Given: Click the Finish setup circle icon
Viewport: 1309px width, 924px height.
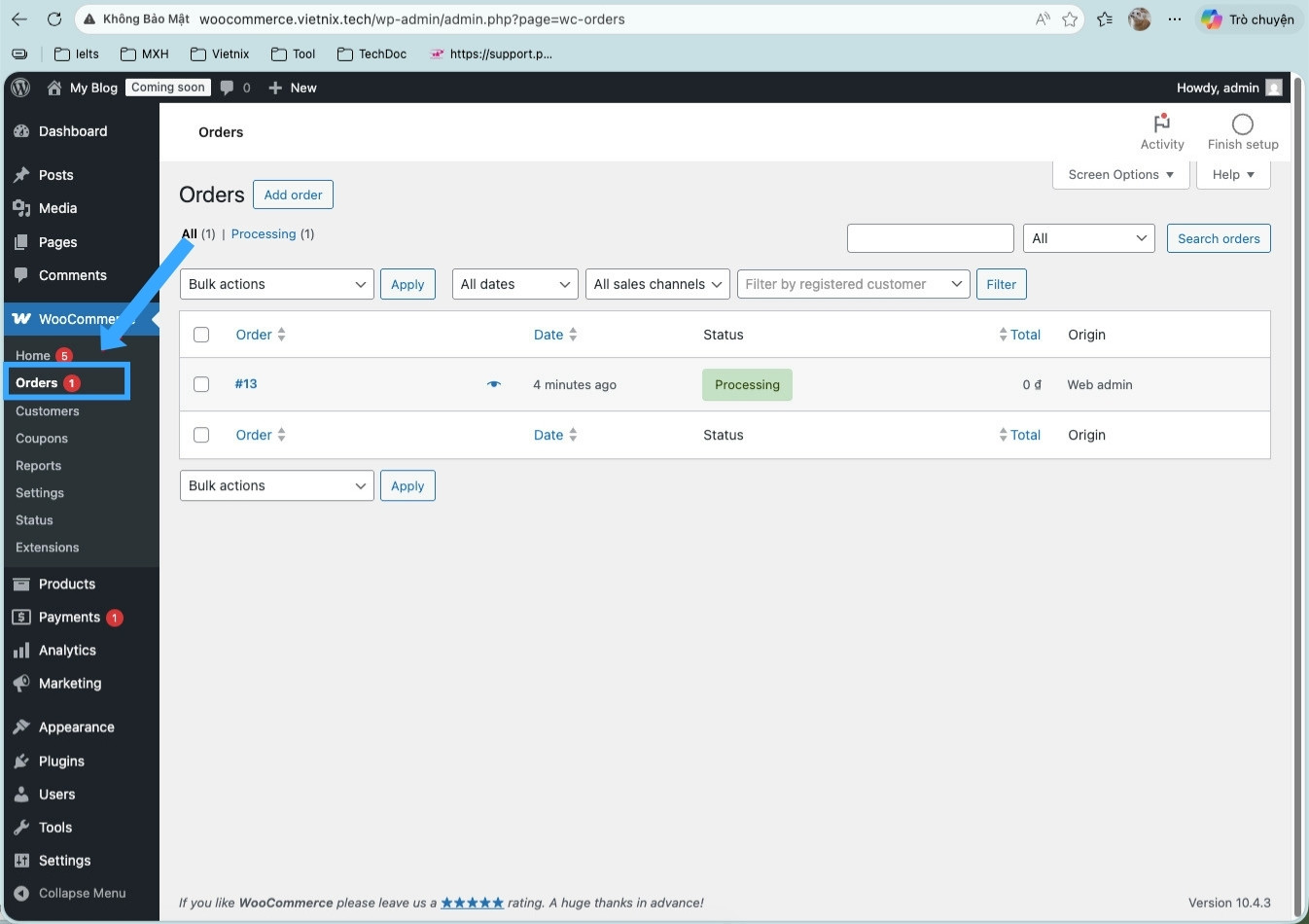Looking at the screenshot, I should tap(1242, 124).
